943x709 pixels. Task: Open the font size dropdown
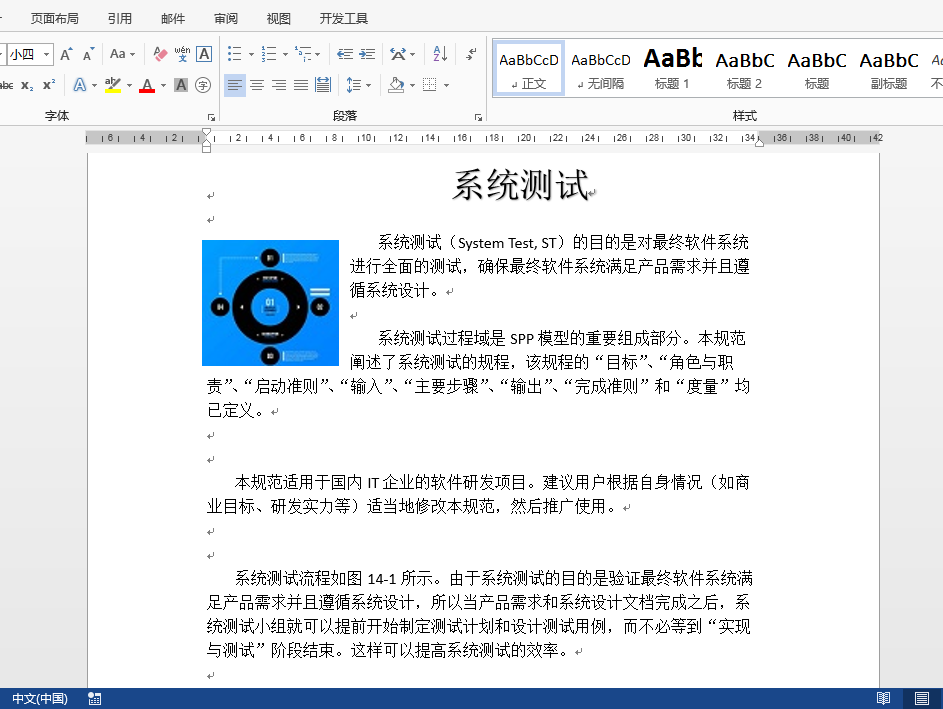click(x=45, y=55)
